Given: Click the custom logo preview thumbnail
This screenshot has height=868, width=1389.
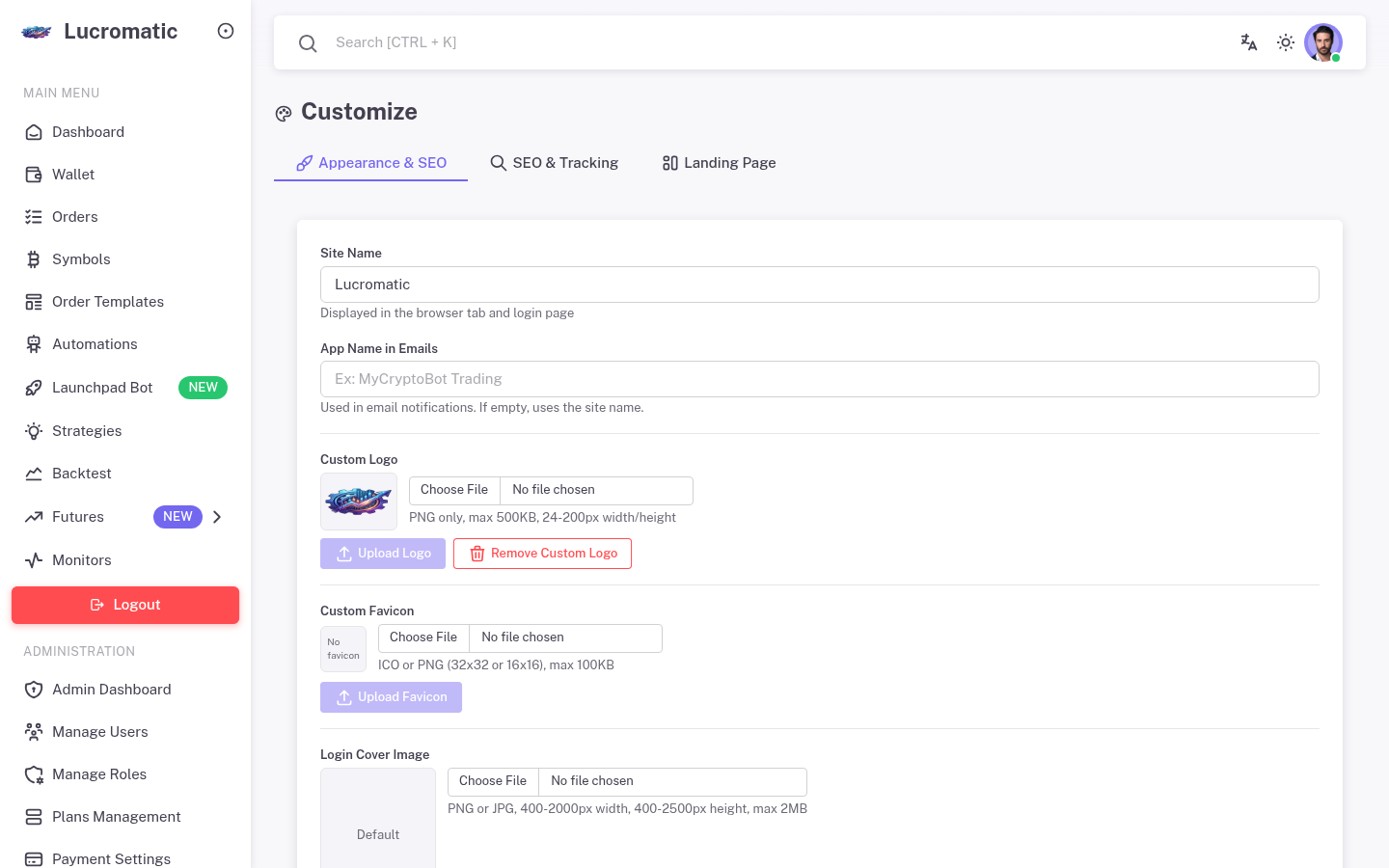Looking at the screenshot, I should click(x=359, y=502).
